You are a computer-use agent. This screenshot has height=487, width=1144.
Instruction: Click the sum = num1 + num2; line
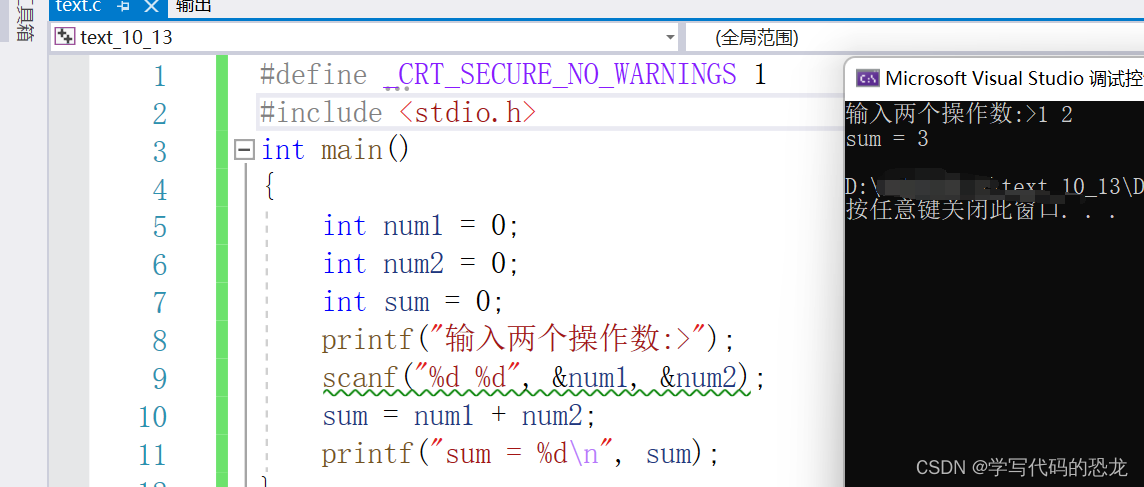(460, 416)
